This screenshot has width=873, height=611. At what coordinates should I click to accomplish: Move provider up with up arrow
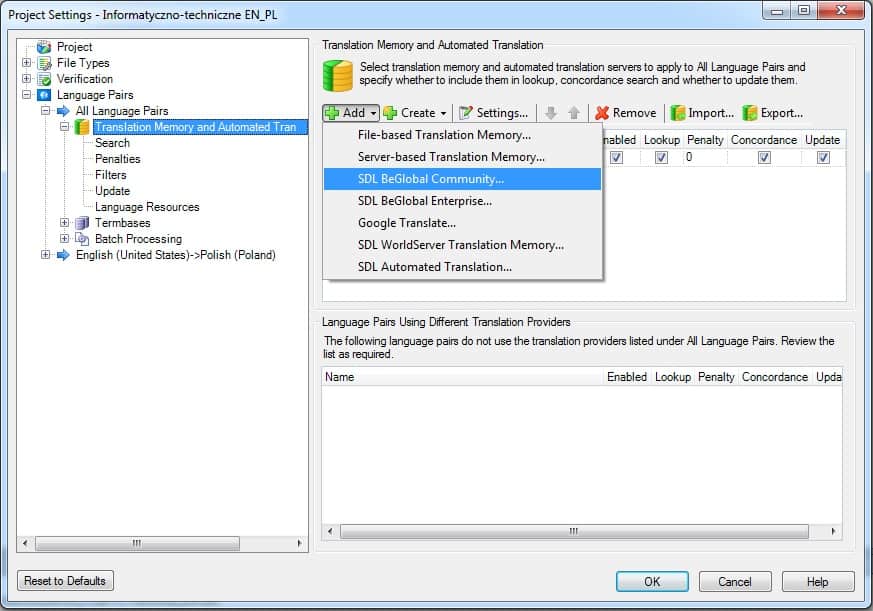coord(574,113)
